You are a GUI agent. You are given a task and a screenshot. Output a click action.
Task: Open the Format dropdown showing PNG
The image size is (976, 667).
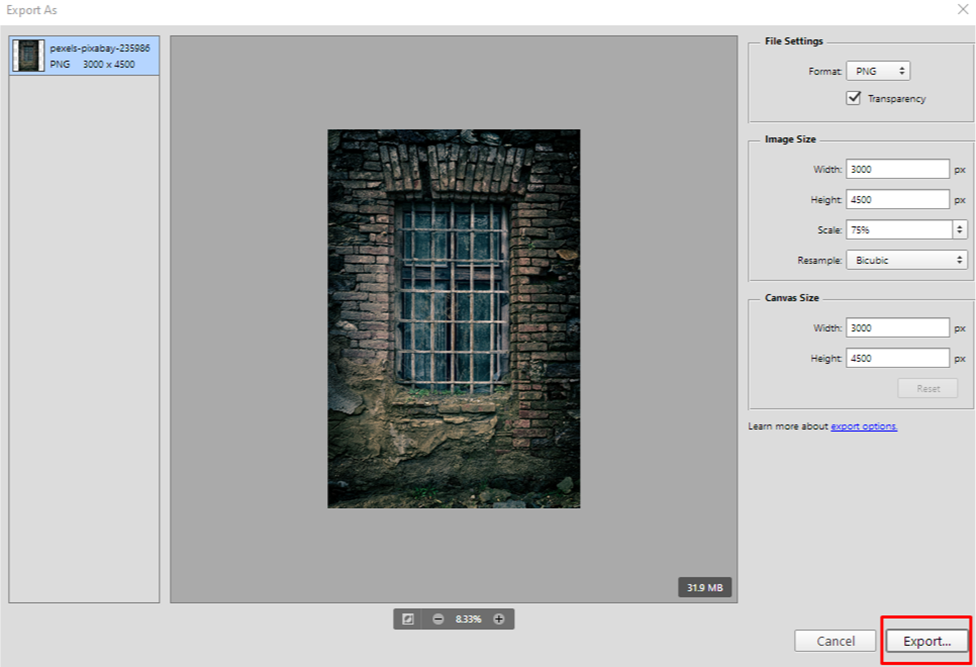pyautogui.click(x=878, y=70)
